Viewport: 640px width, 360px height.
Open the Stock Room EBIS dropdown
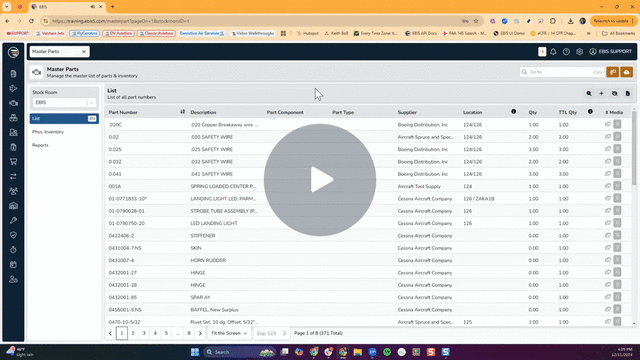pyautogui.click(x=64, y=102)
